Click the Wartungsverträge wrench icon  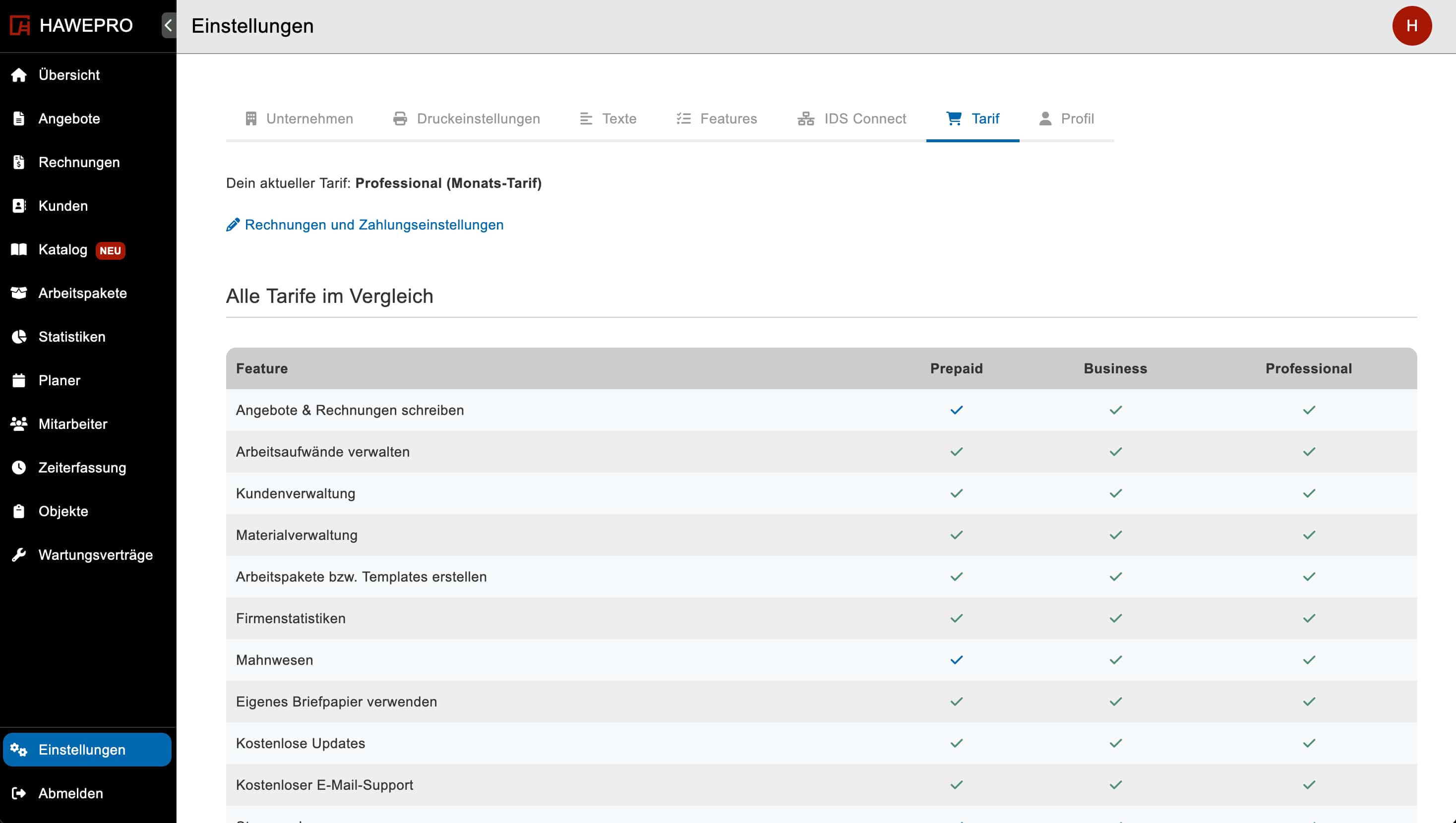(19, 554)
